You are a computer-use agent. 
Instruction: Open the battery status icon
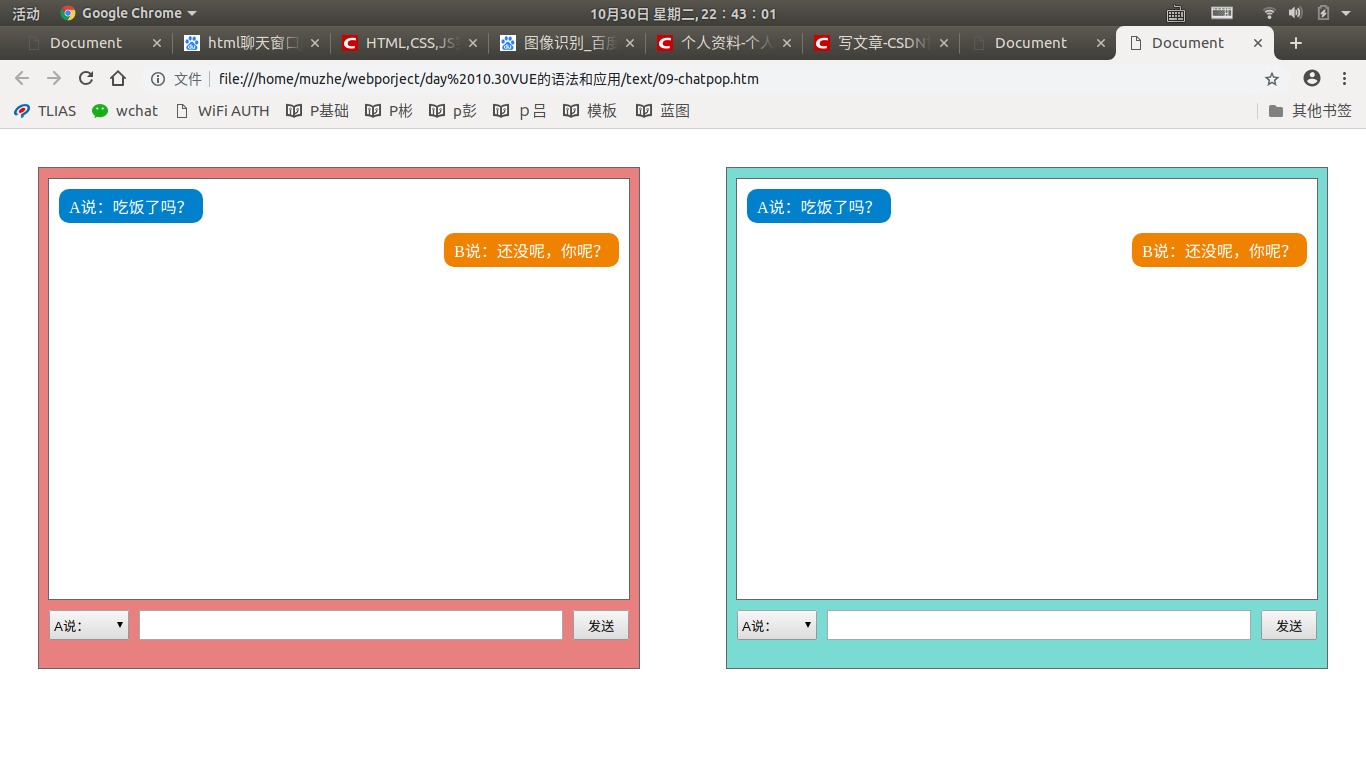(1324, 13)
